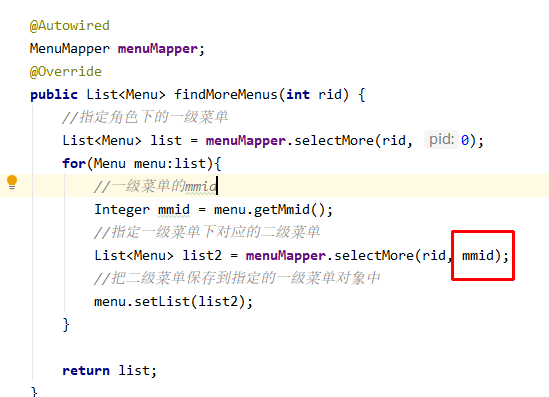
Task: Click the comment above List list declaration
Action: 145,117
